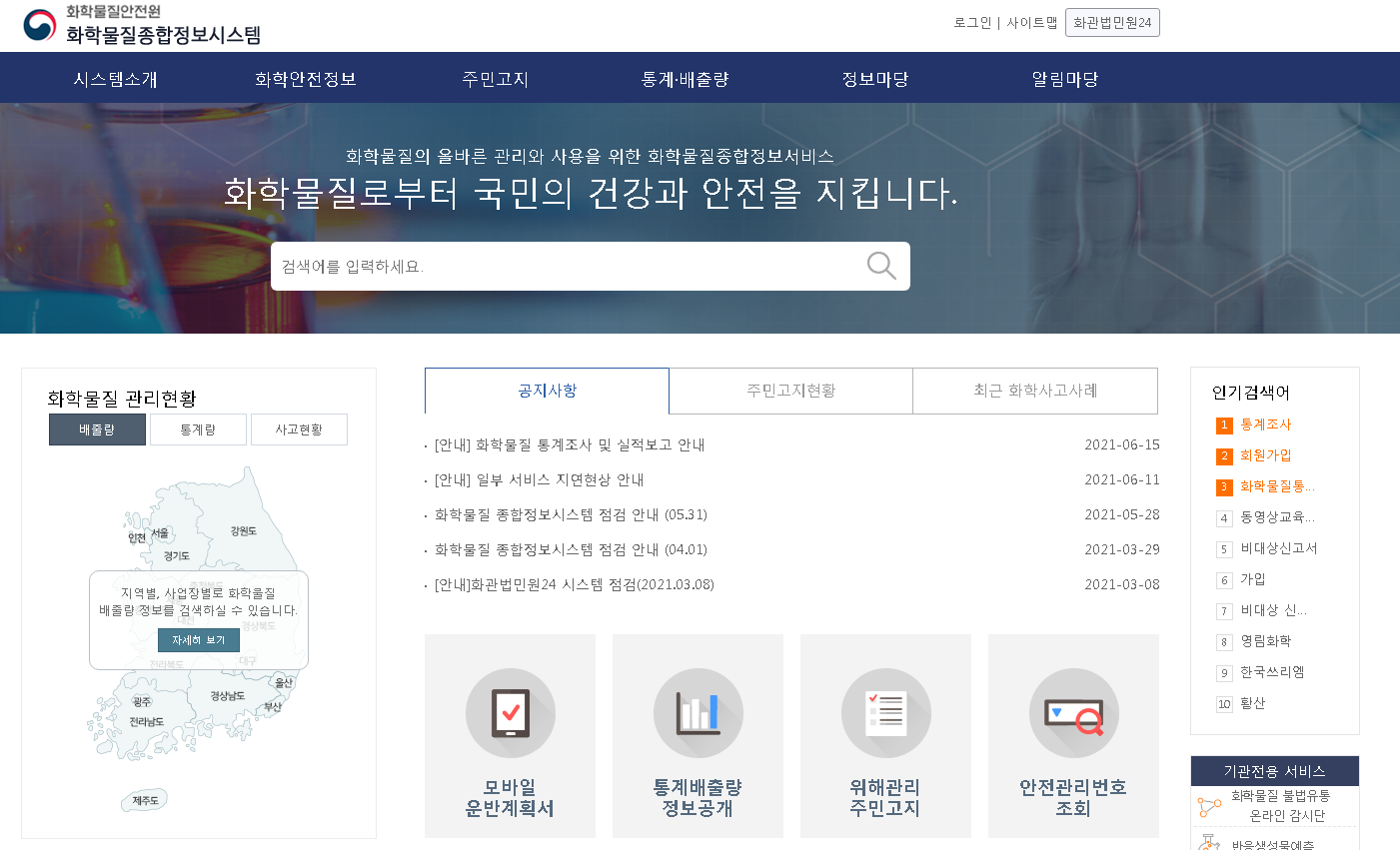Select 울산 on the map
1400x850 pixels.
284,682
